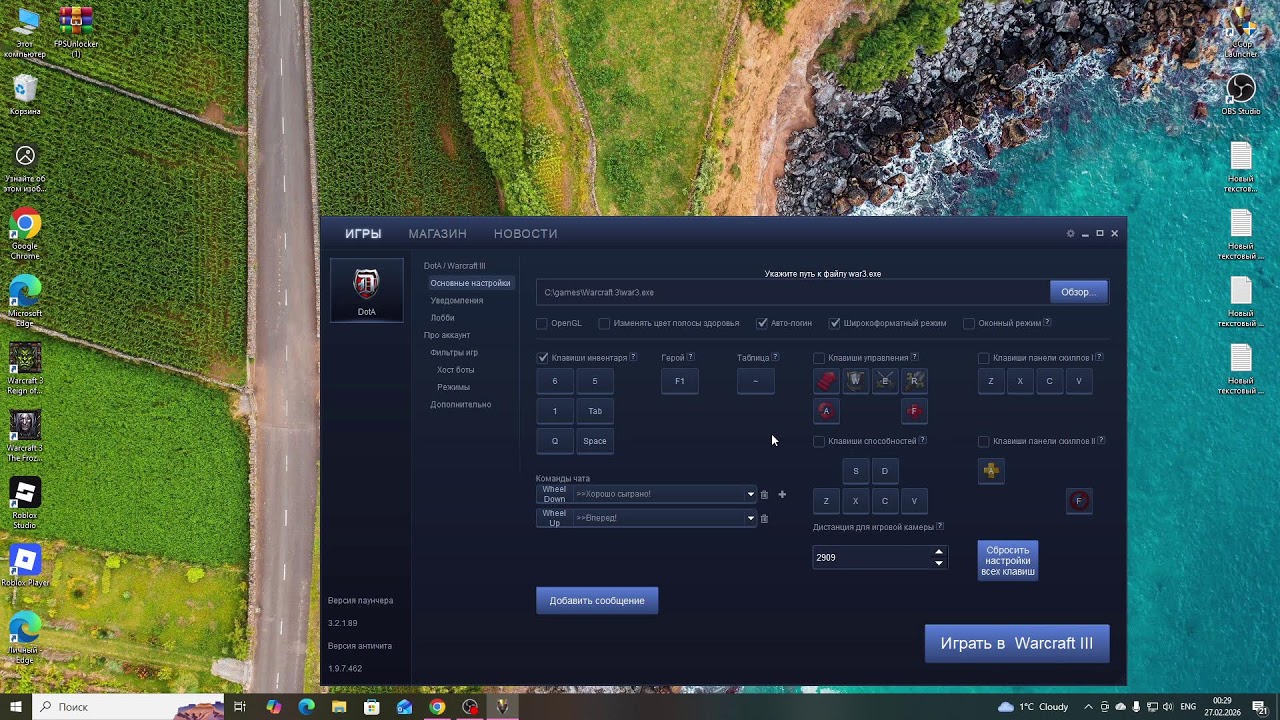
Task: Rebind the R control key icon
Action: pos(914,381)
